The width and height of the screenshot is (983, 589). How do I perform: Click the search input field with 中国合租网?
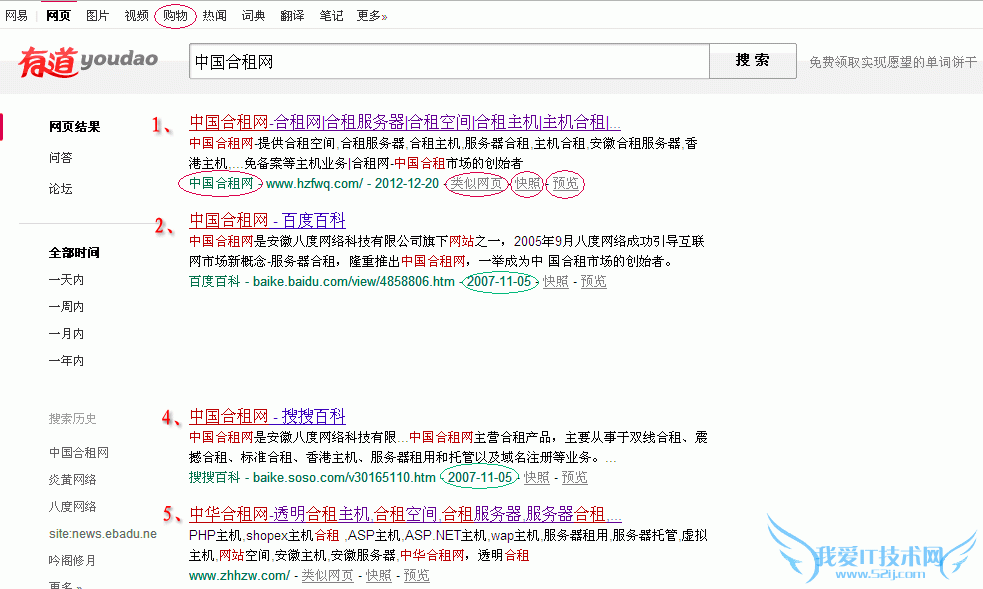click(449, 61)
